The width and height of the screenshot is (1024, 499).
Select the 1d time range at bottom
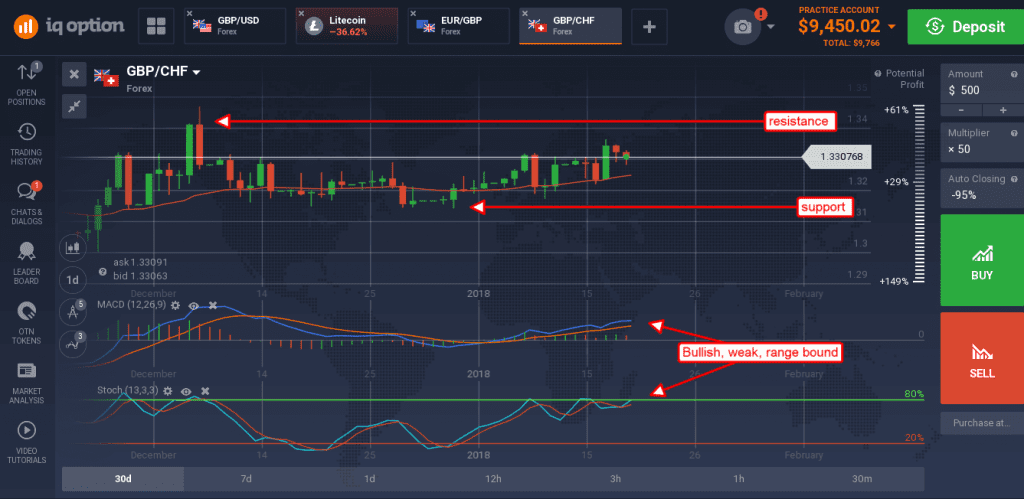pyautogui.click(x=369, y=479)
